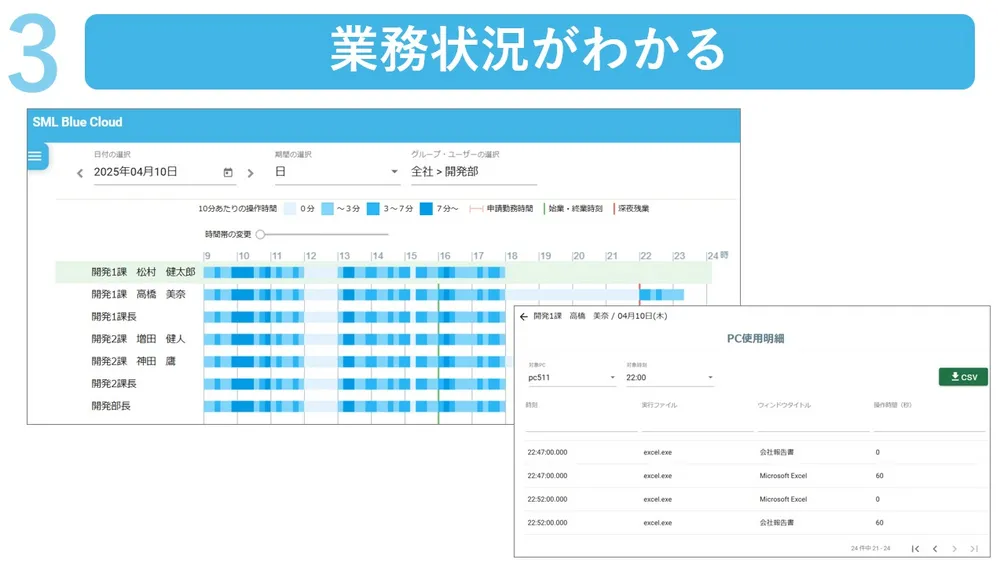Go to next page of results

954,548
